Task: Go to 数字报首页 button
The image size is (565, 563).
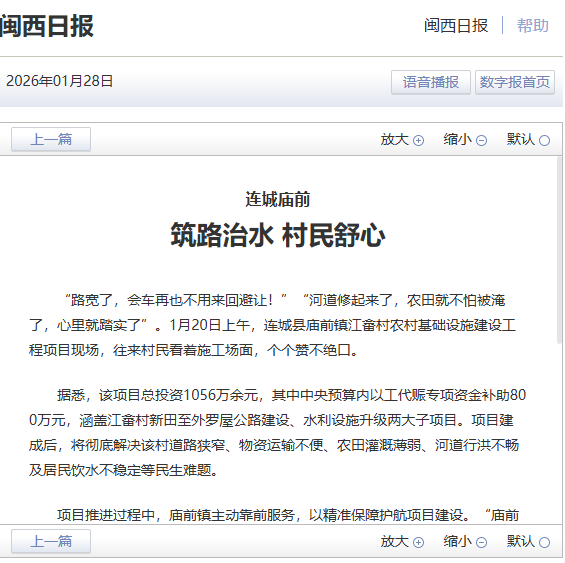Action: click(515, 82)
